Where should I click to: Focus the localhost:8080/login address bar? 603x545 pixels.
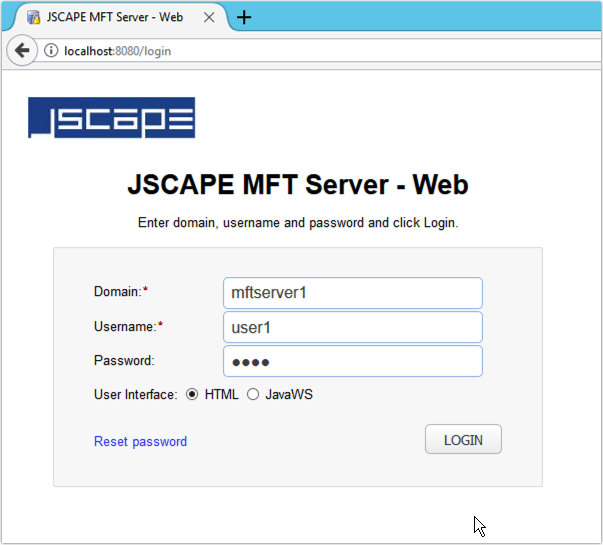tap(300, 50)
